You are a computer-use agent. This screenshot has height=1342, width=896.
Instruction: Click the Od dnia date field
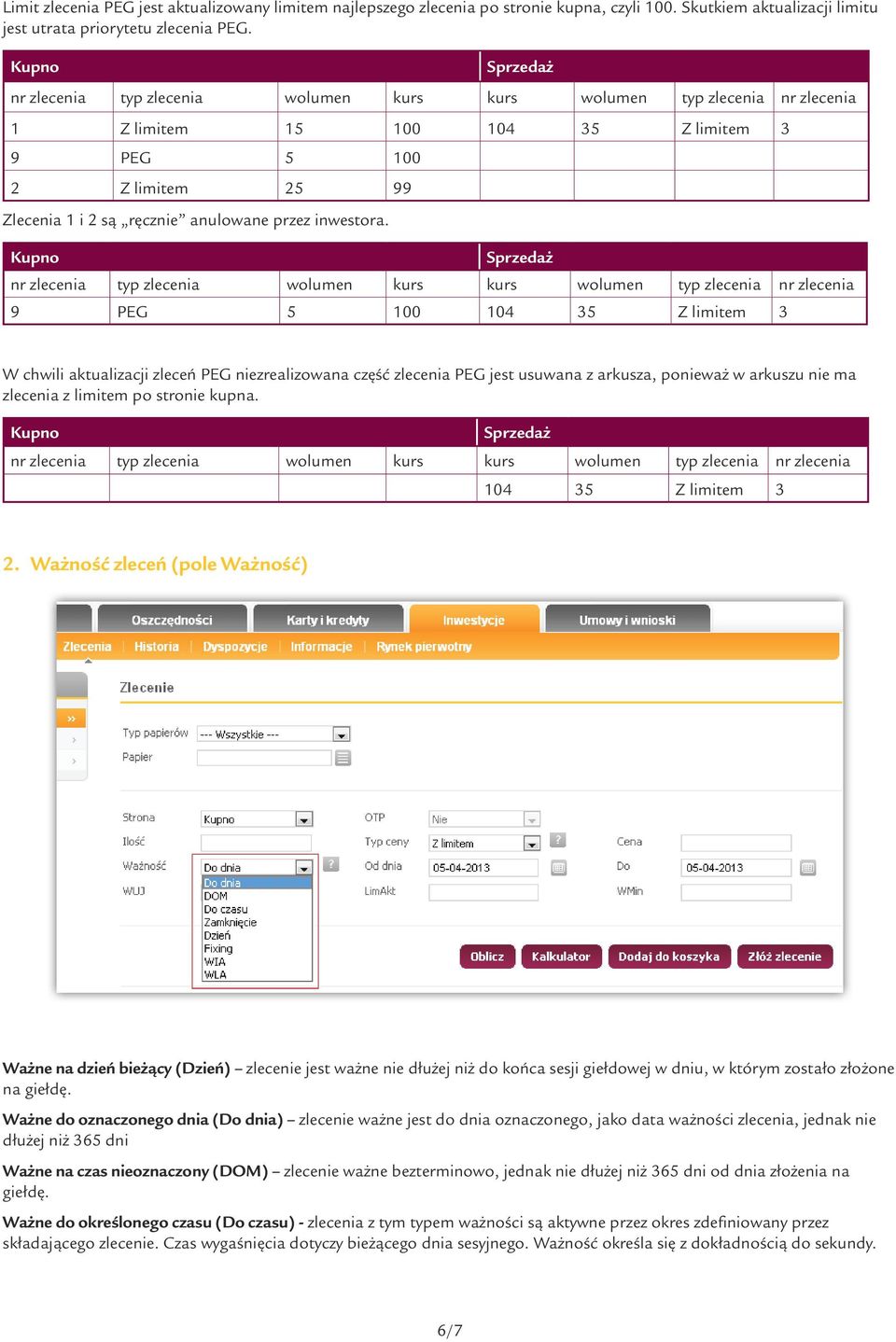tap(483, 867)
